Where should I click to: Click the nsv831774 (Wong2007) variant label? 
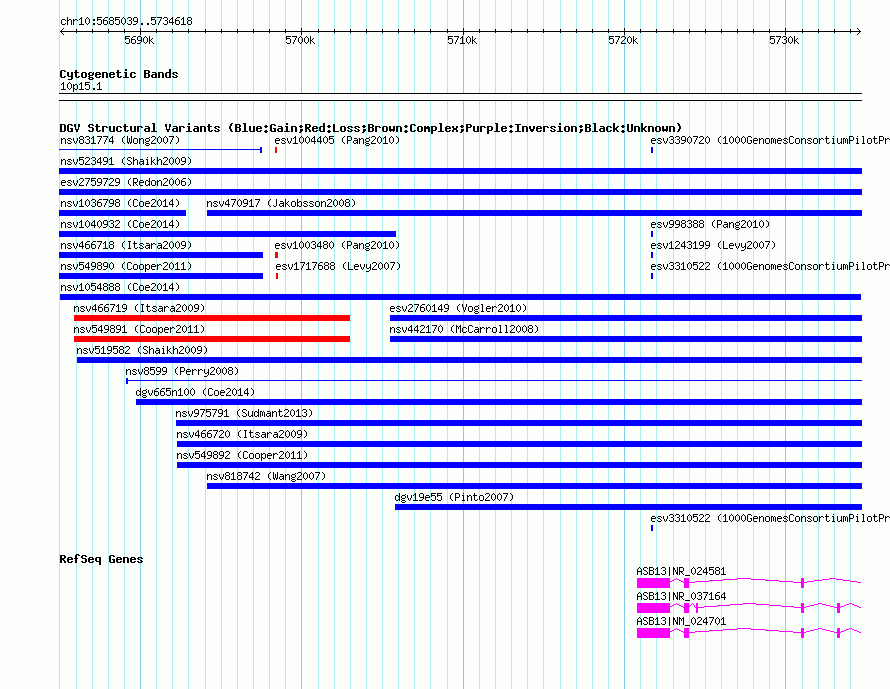pyautogui.click(x=120, y=140)
